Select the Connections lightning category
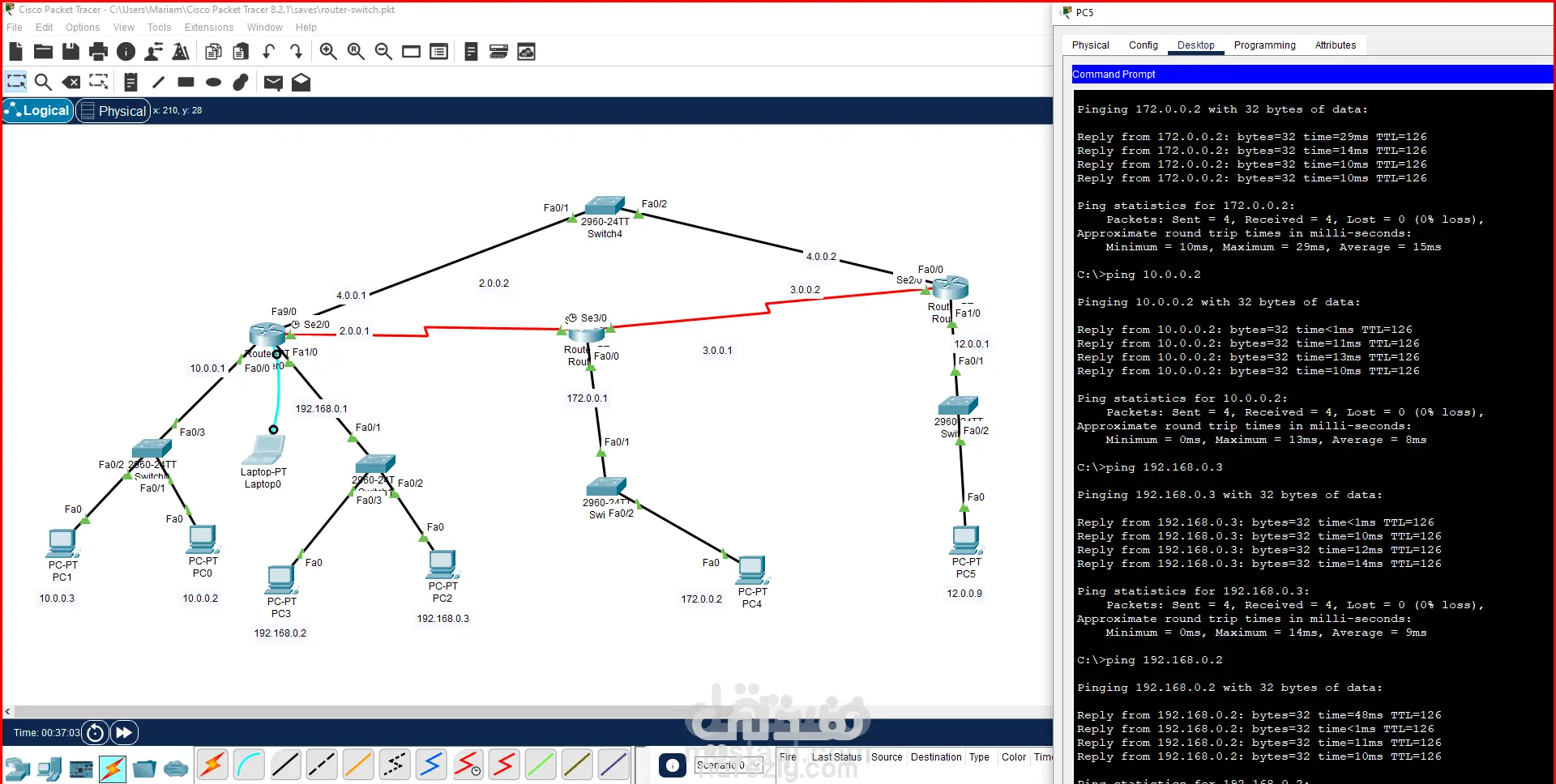1556x784 pixels. point(113,769)
